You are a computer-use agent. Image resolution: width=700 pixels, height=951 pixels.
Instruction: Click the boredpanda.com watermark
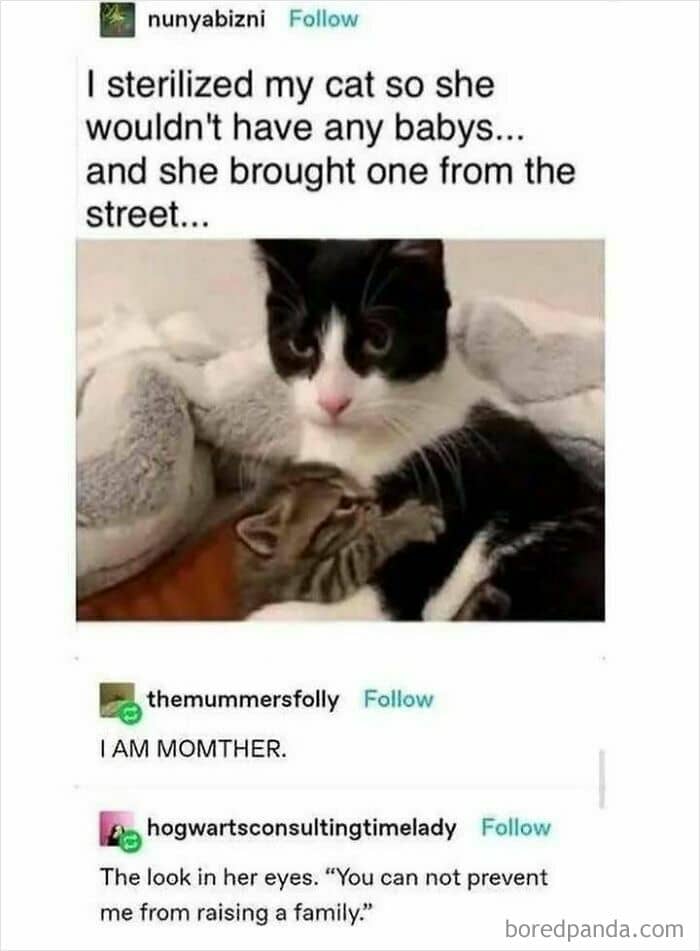(593, 929)
